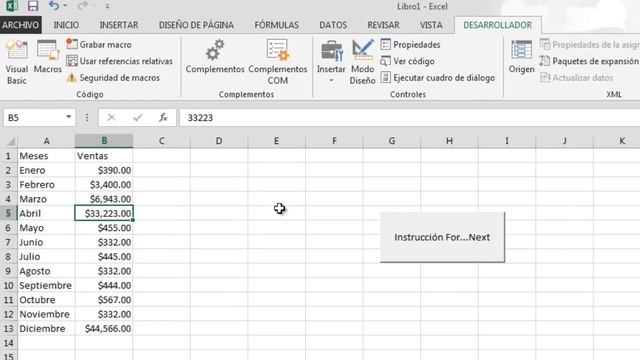Screen dimensions: 640x360
Task: Expand the Insertar controls dropdown
Action: point(331,80)
